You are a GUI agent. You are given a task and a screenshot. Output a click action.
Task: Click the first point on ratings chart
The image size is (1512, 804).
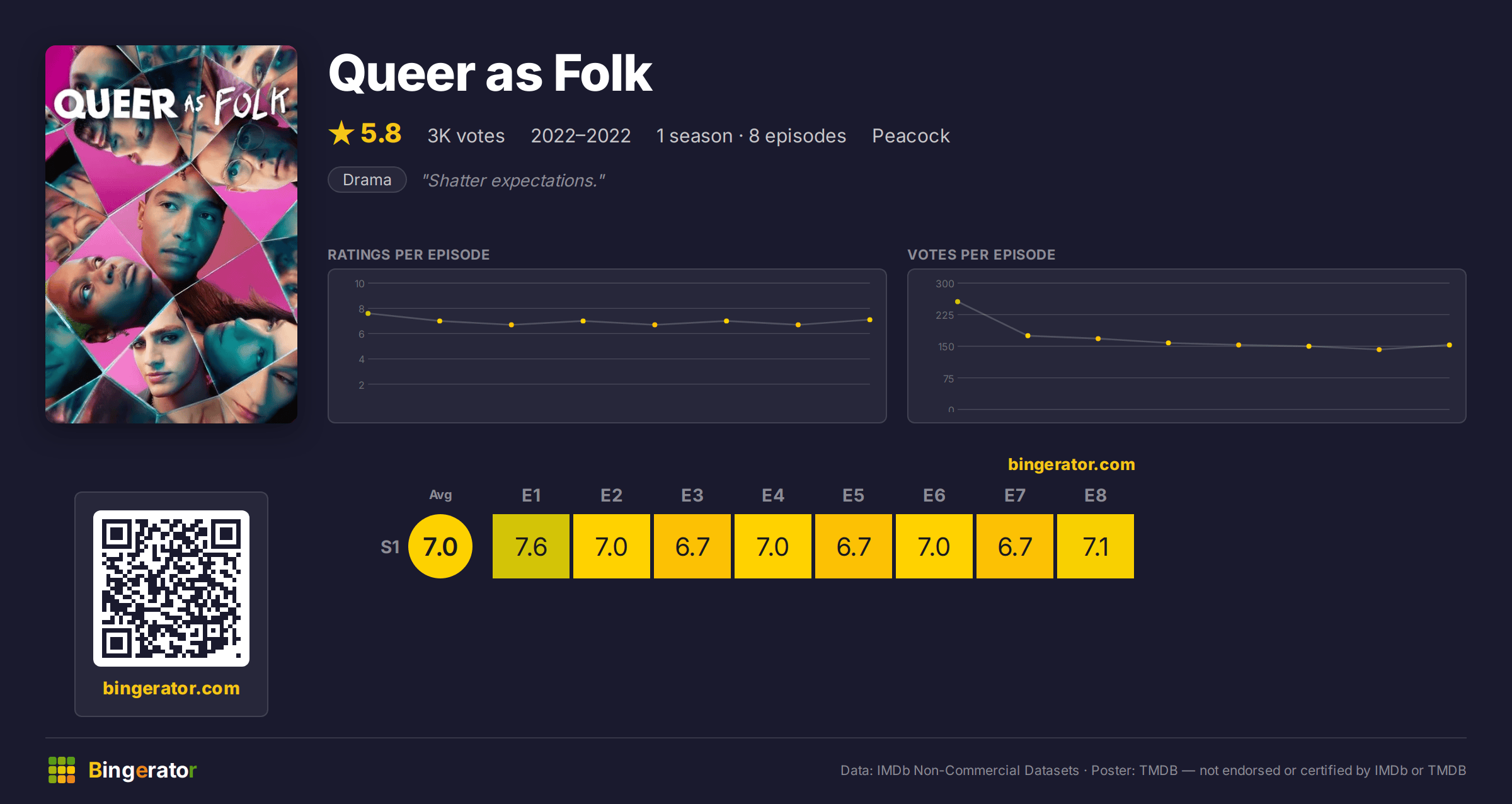[x=368, y=313]
